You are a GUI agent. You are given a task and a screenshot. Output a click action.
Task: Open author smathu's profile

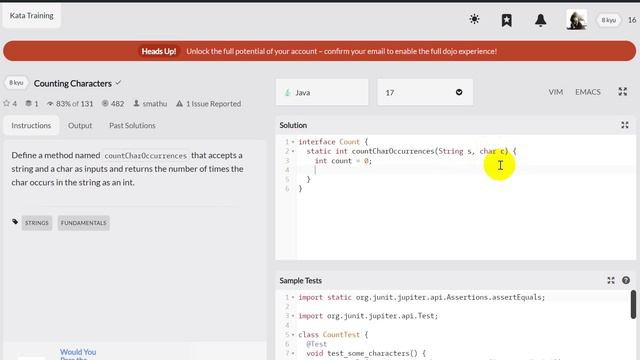[x=150, y=104]
